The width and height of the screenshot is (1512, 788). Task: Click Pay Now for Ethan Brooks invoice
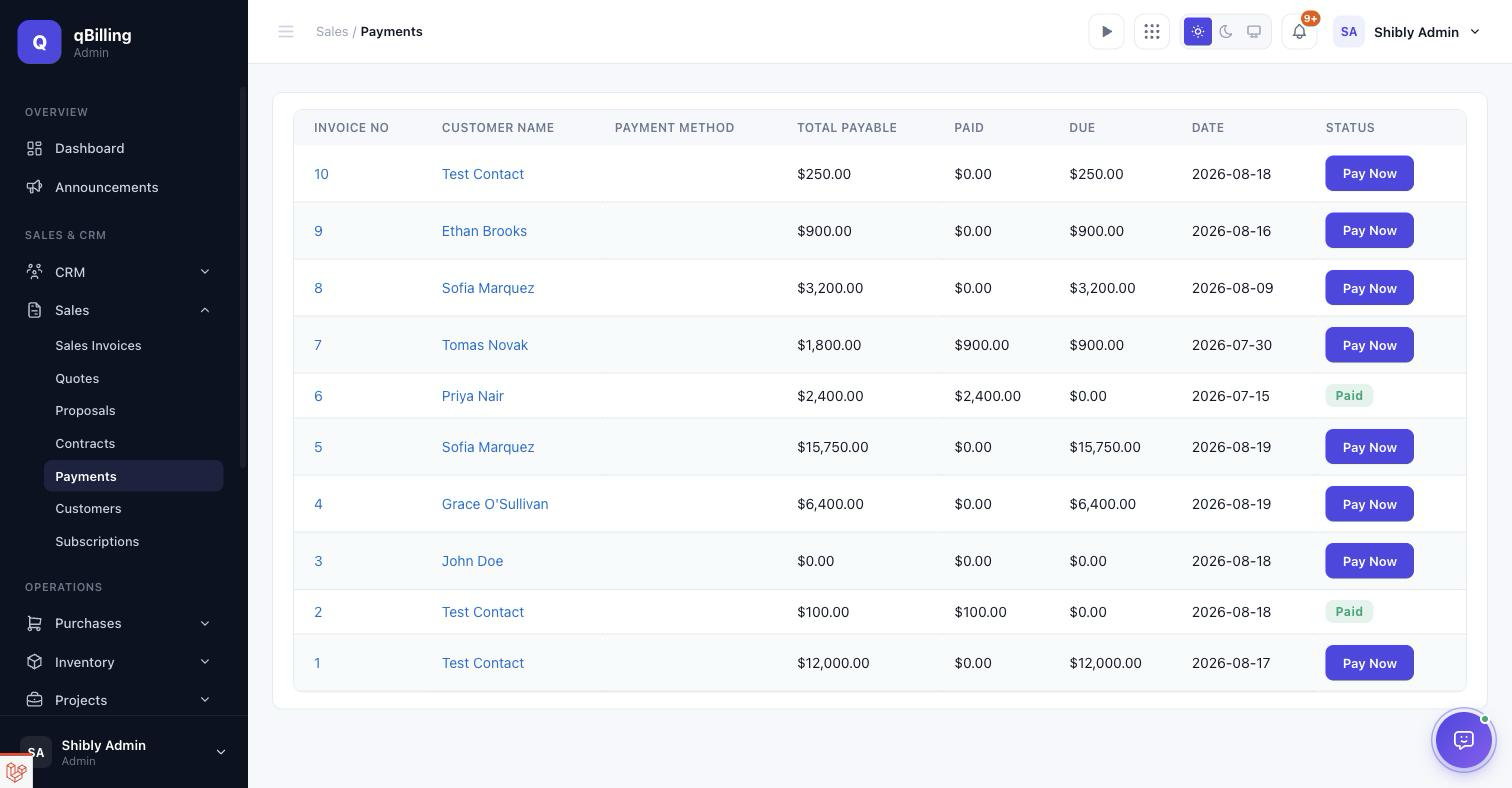[1369, 231]
